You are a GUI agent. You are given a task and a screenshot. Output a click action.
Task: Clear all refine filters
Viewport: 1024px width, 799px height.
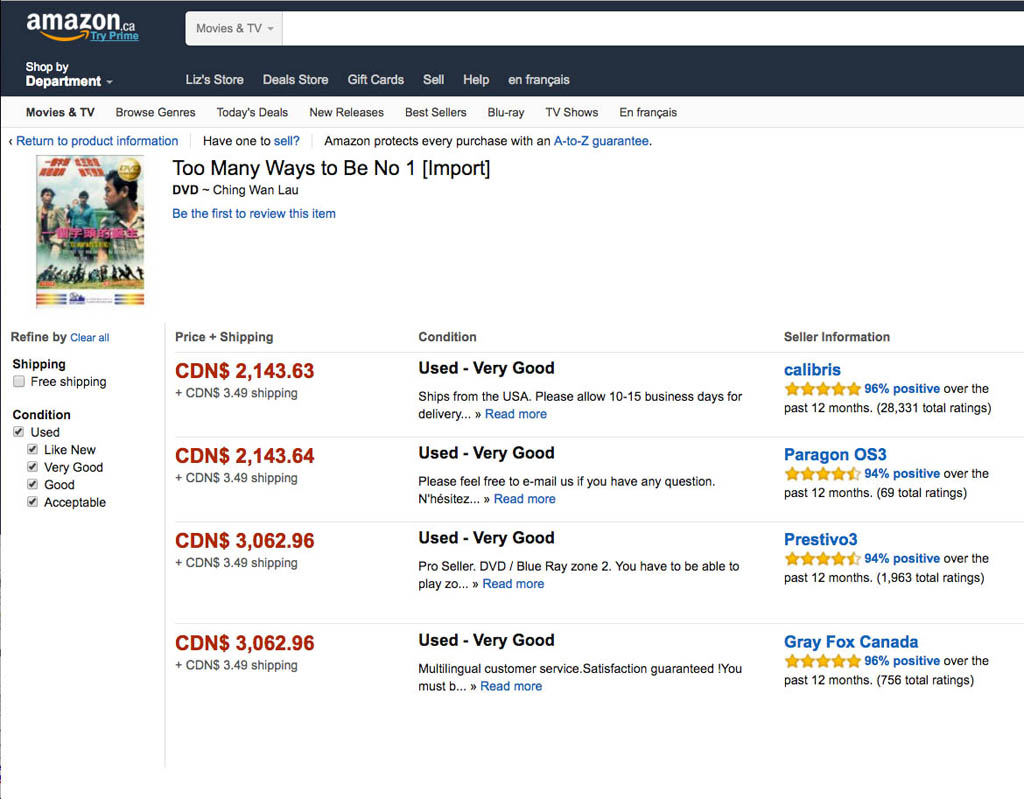click(90, 338)
